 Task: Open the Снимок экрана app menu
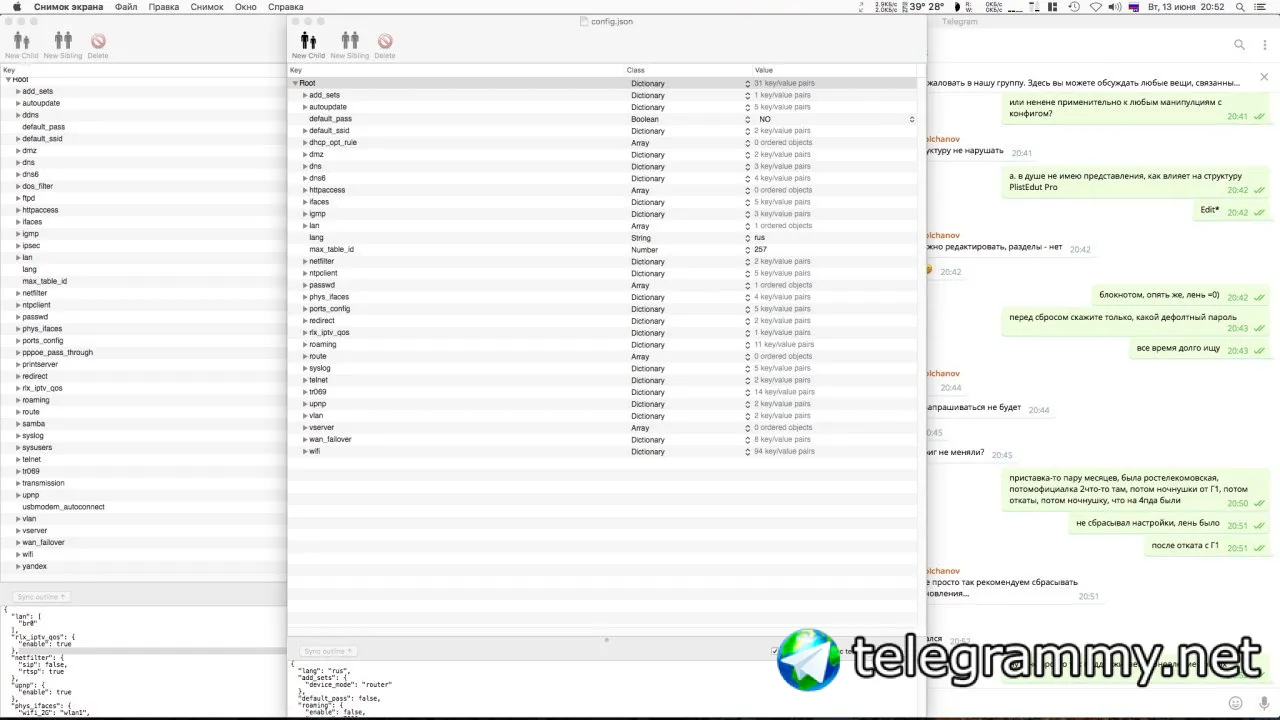click(68, 7)
